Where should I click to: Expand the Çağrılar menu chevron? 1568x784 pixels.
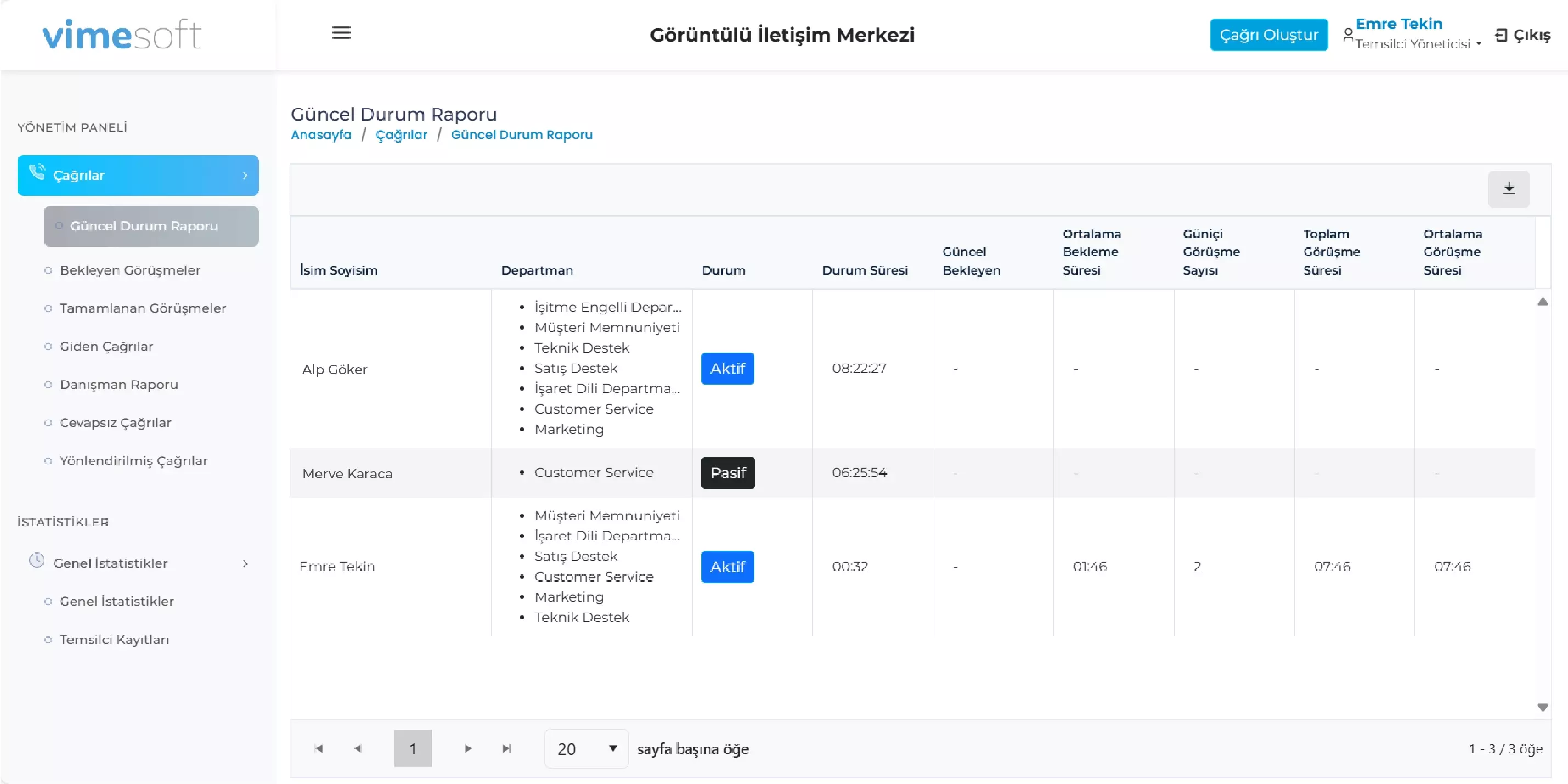point(245,176)
